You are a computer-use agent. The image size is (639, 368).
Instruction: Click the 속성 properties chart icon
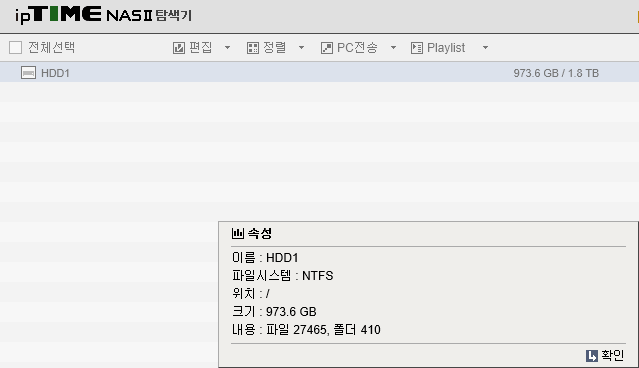pos(238,234)
